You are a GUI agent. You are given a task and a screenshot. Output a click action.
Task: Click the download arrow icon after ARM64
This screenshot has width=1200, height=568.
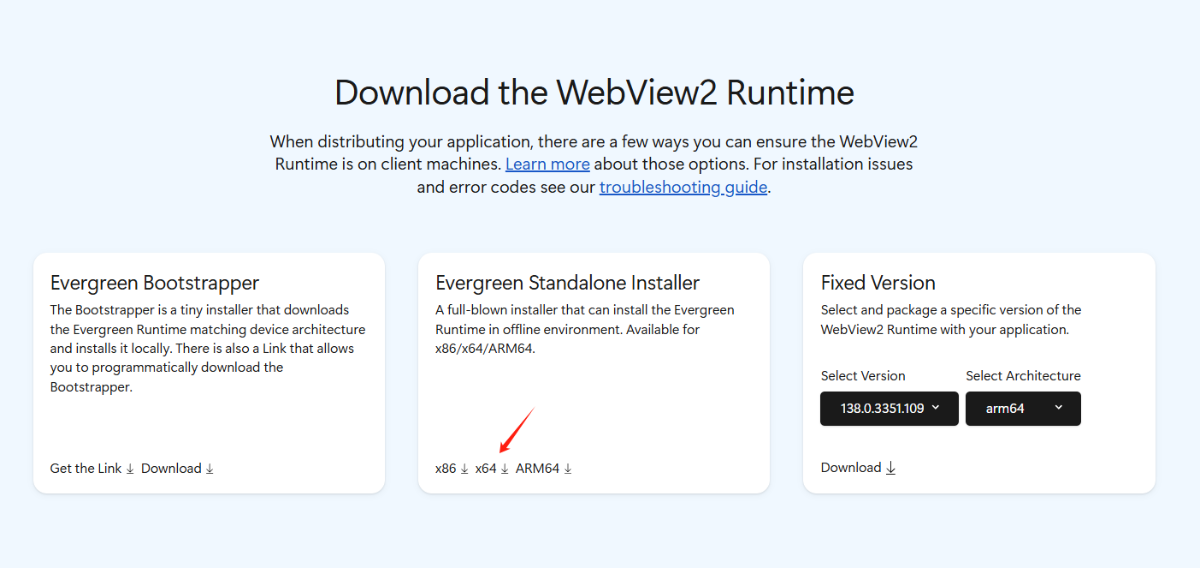pyautogui.click(x=568, y=469)
